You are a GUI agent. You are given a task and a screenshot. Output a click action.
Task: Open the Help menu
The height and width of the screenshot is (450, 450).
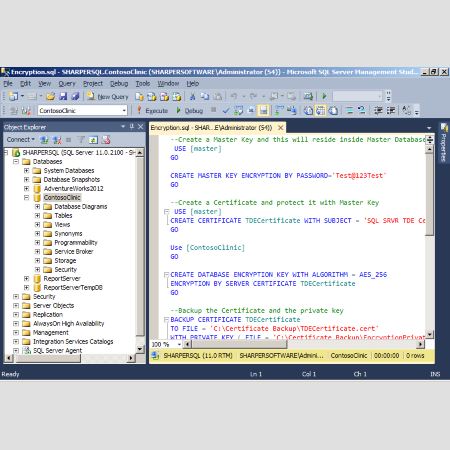pyautogui.click(x=192, y=84)
